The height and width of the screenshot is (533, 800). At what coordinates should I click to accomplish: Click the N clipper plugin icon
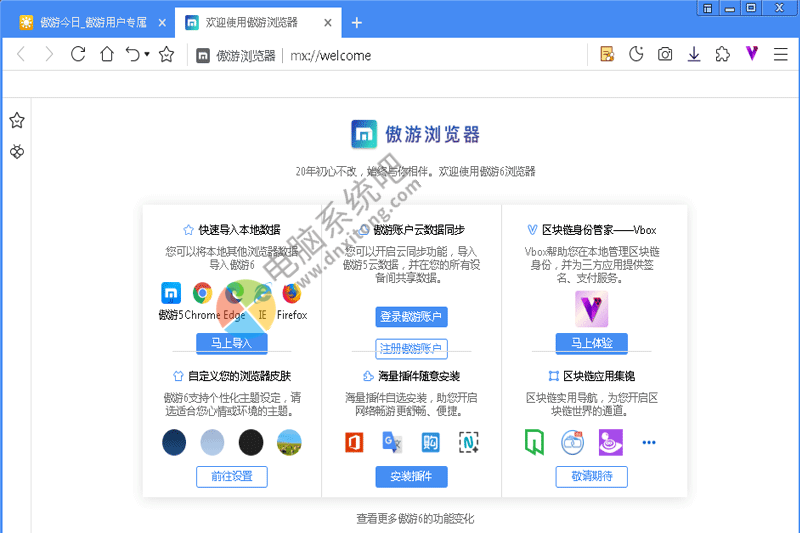pos(468,442)
